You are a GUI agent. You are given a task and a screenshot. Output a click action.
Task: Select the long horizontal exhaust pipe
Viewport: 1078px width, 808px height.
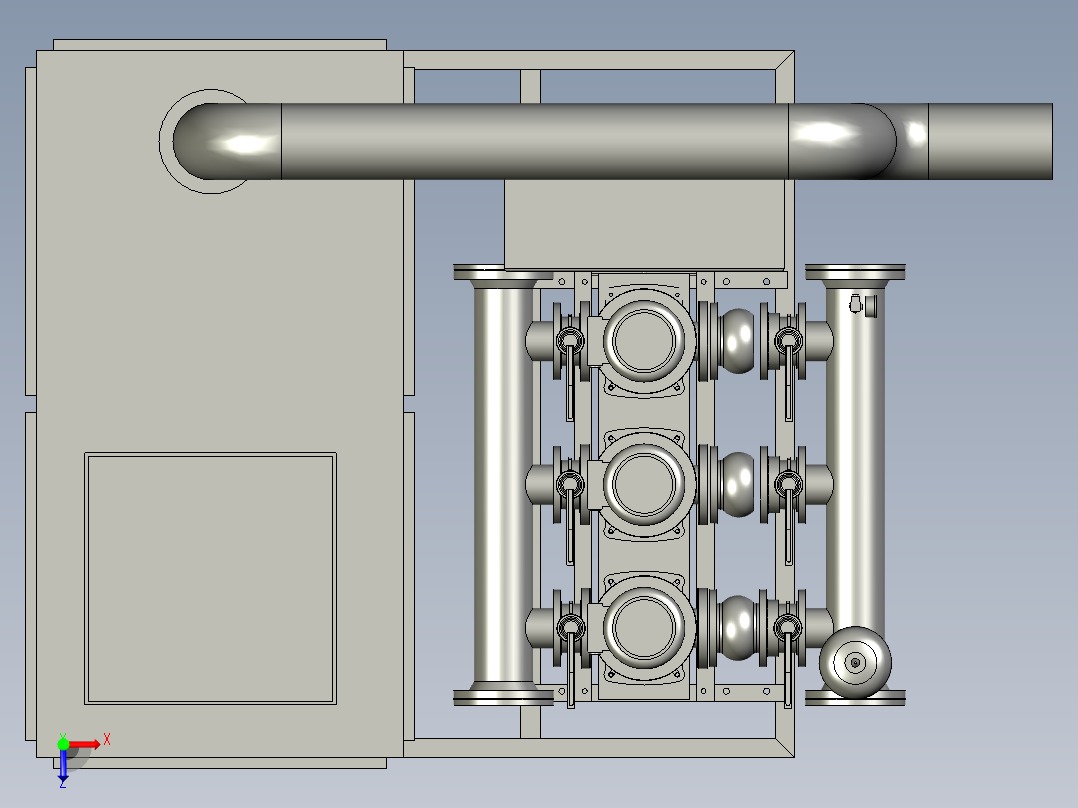535,142
